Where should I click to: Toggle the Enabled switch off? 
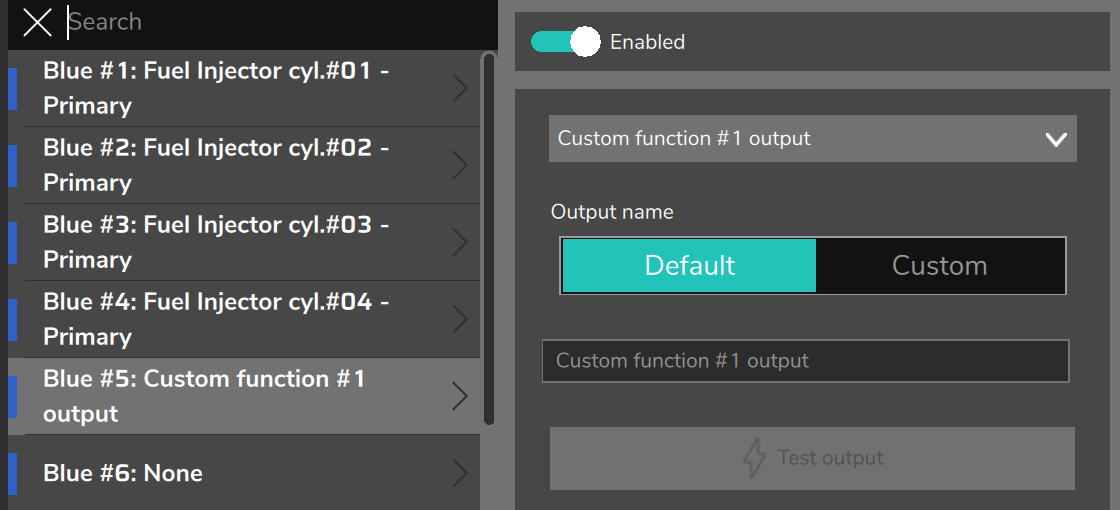click(x=565, y=42)
